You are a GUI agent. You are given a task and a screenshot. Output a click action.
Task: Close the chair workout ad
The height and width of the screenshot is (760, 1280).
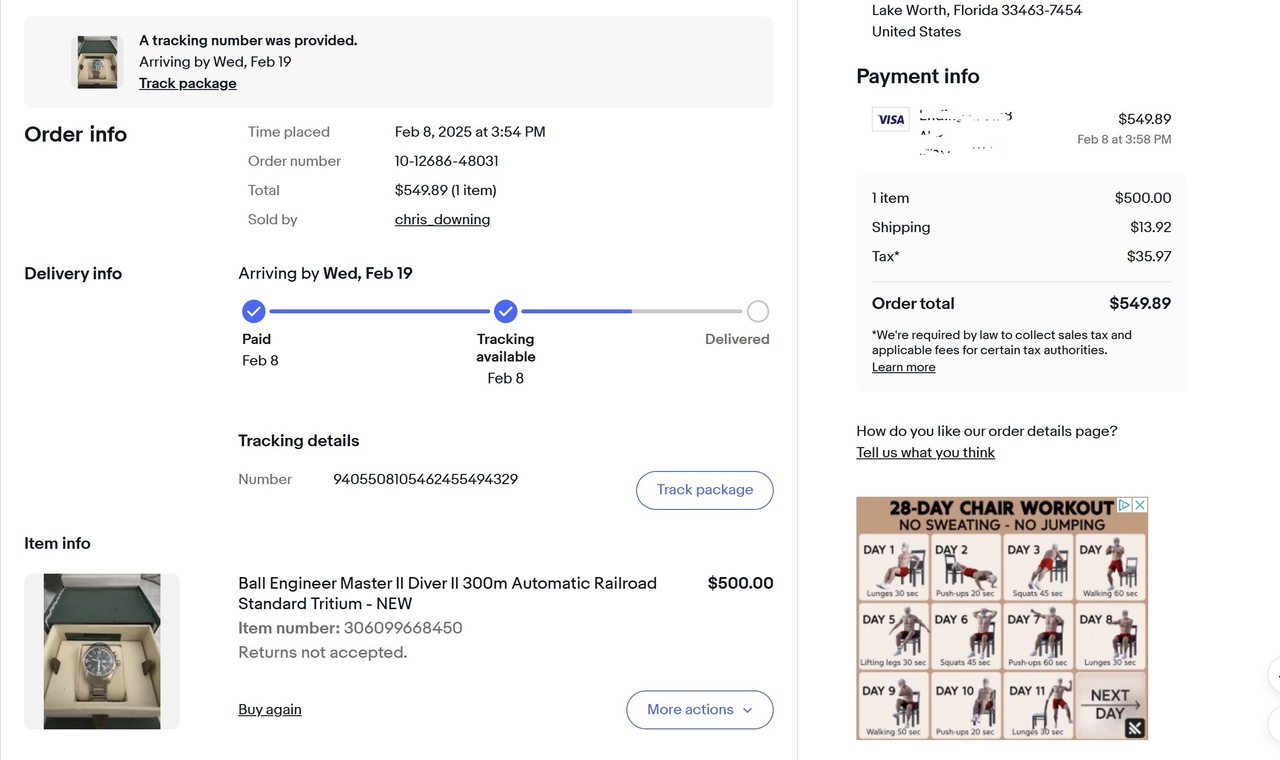point(1139,505)
